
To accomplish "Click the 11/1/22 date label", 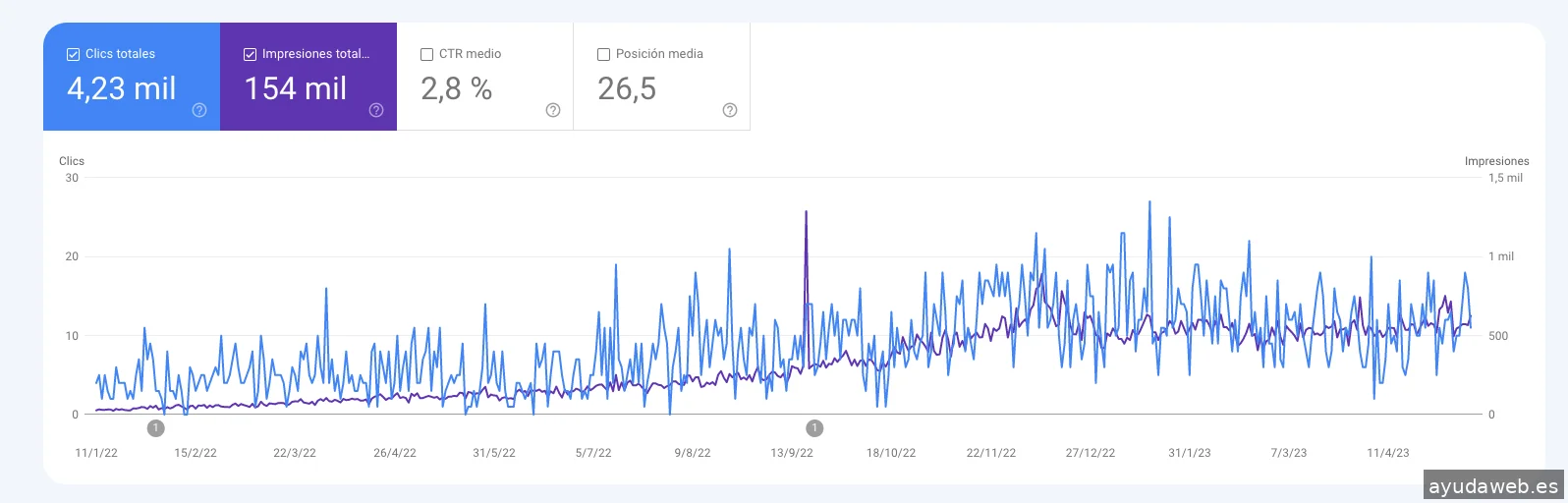I will [96, 453].
